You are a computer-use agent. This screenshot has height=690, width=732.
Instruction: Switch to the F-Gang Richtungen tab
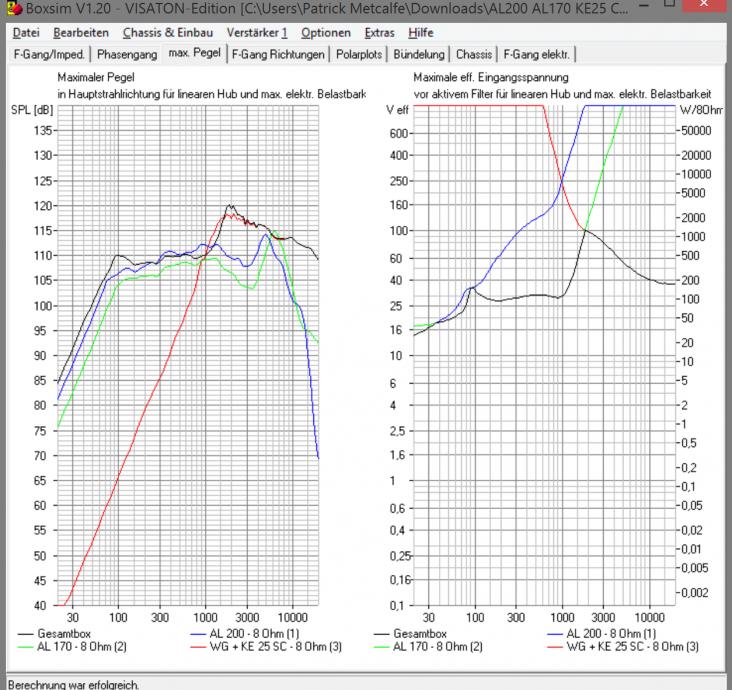(278, 54)
